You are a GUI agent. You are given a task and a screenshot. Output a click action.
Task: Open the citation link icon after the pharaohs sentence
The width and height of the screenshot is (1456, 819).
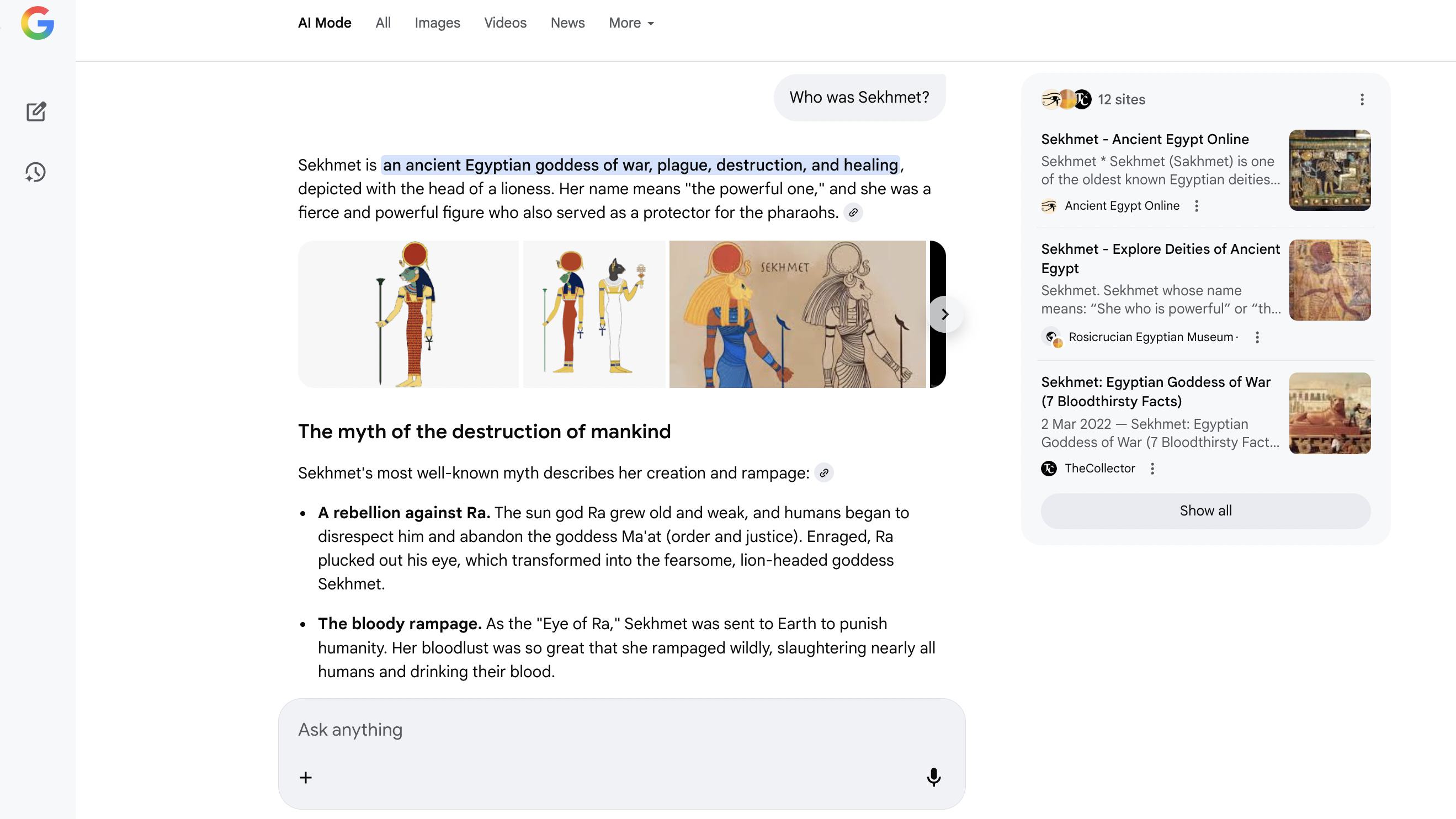[853, 213]
